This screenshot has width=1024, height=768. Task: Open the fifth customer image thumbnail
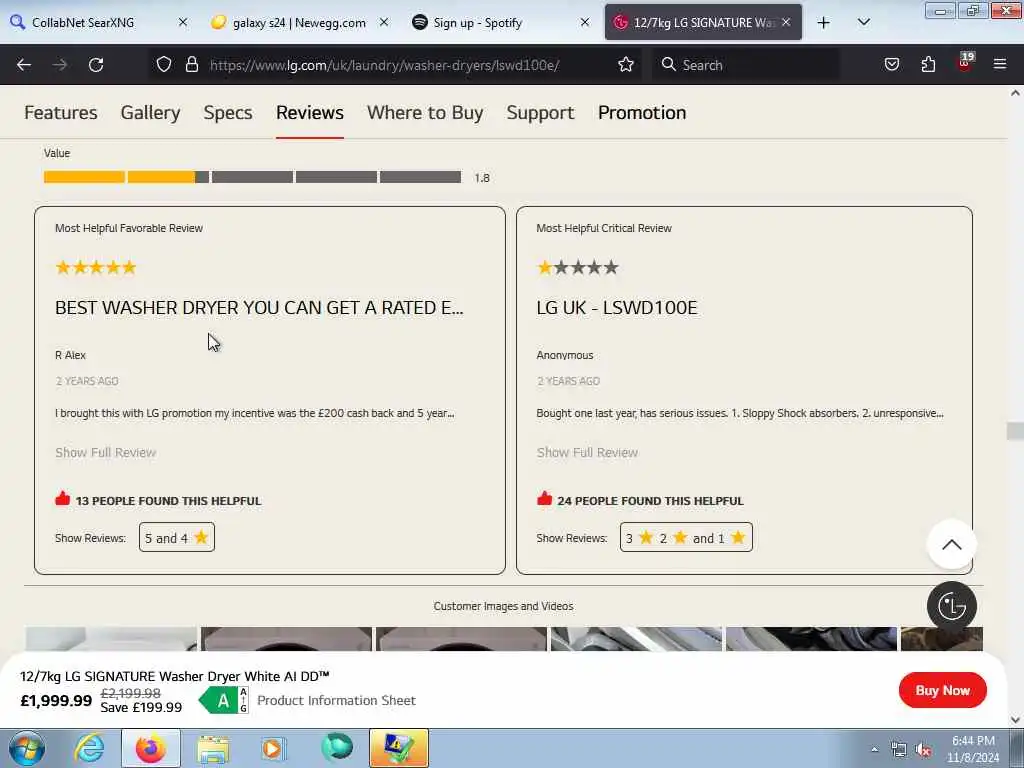(811, 639)
